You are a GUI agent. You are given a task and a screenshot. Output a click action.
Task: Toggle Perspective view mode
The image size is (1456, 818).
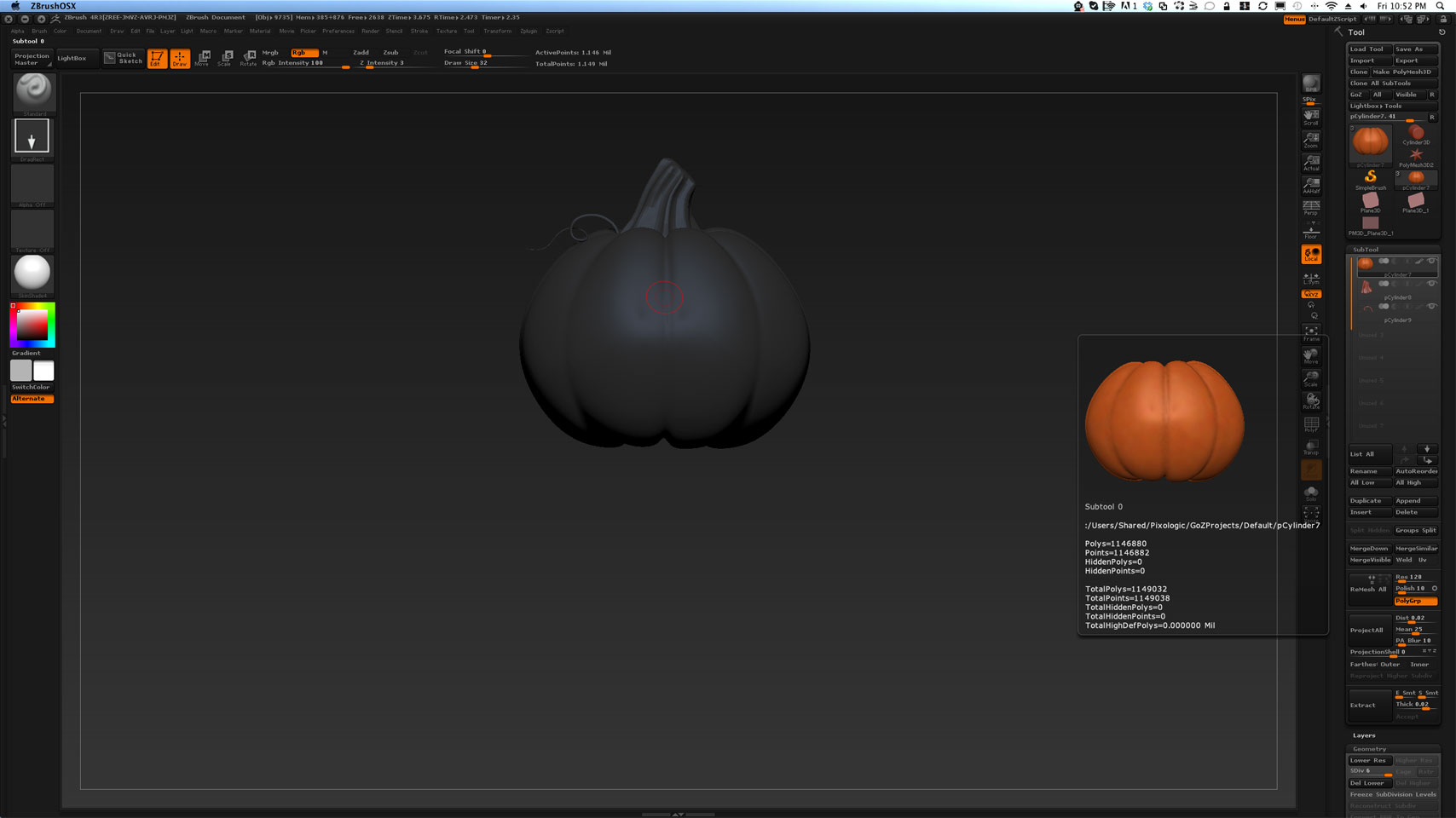[x=1310, y=208]
